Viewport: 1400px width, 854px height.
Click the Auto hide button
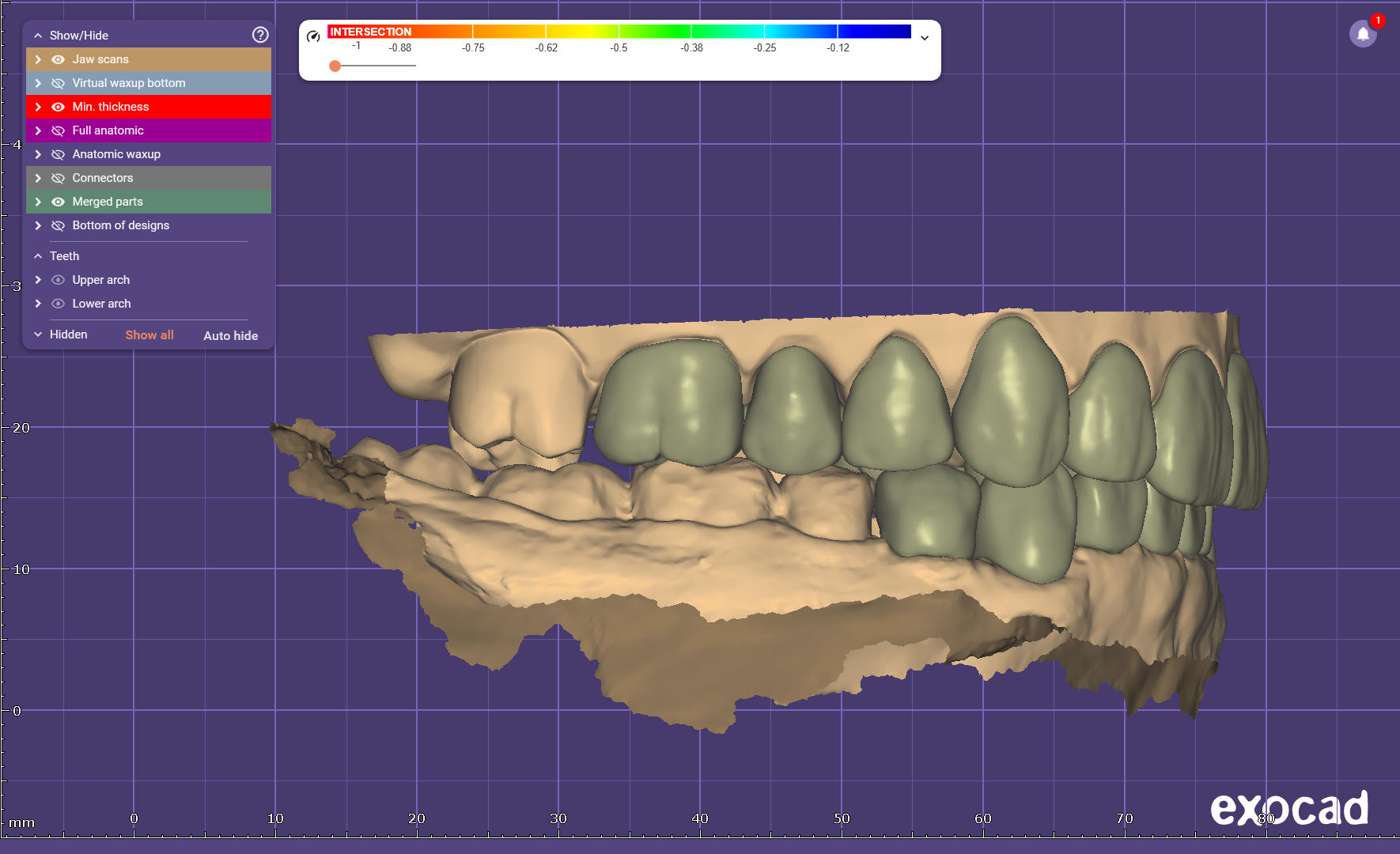230,335
